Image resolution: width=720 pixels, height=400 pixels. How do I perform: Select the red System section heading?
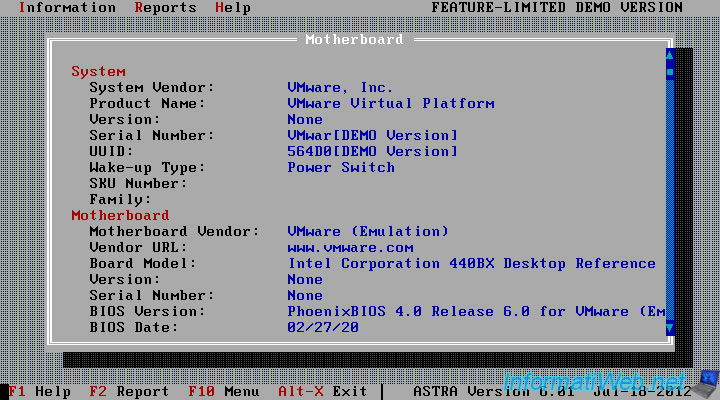[98, 72]
